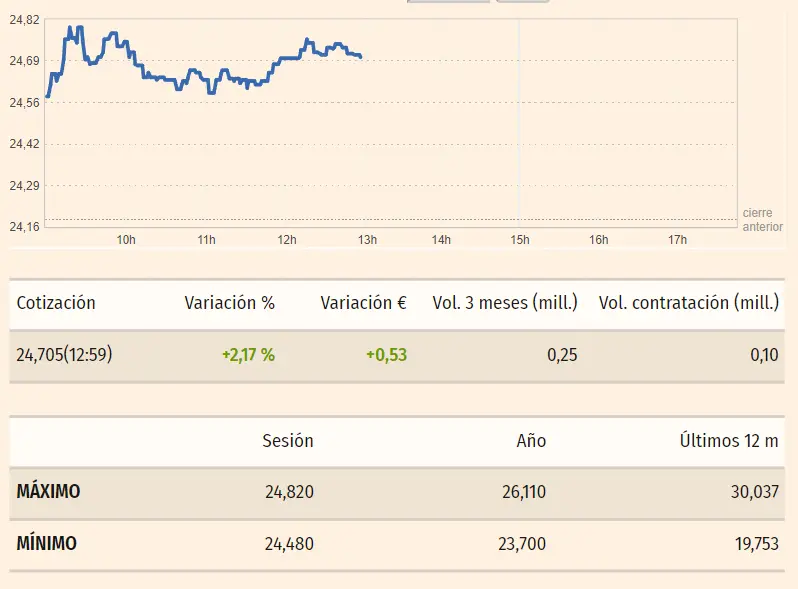The image size is (798, 589).
Task: Click the 15h mark on the time axis
Action: click(519, 240)
